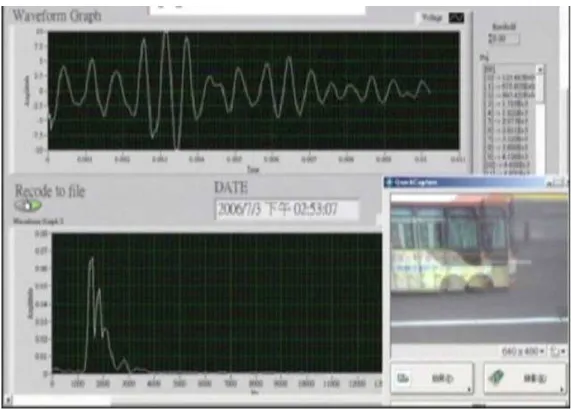Click the Waveform Graph 2 caption label
The width and height of the screenshot is (571, 410).
coord(39,221)
